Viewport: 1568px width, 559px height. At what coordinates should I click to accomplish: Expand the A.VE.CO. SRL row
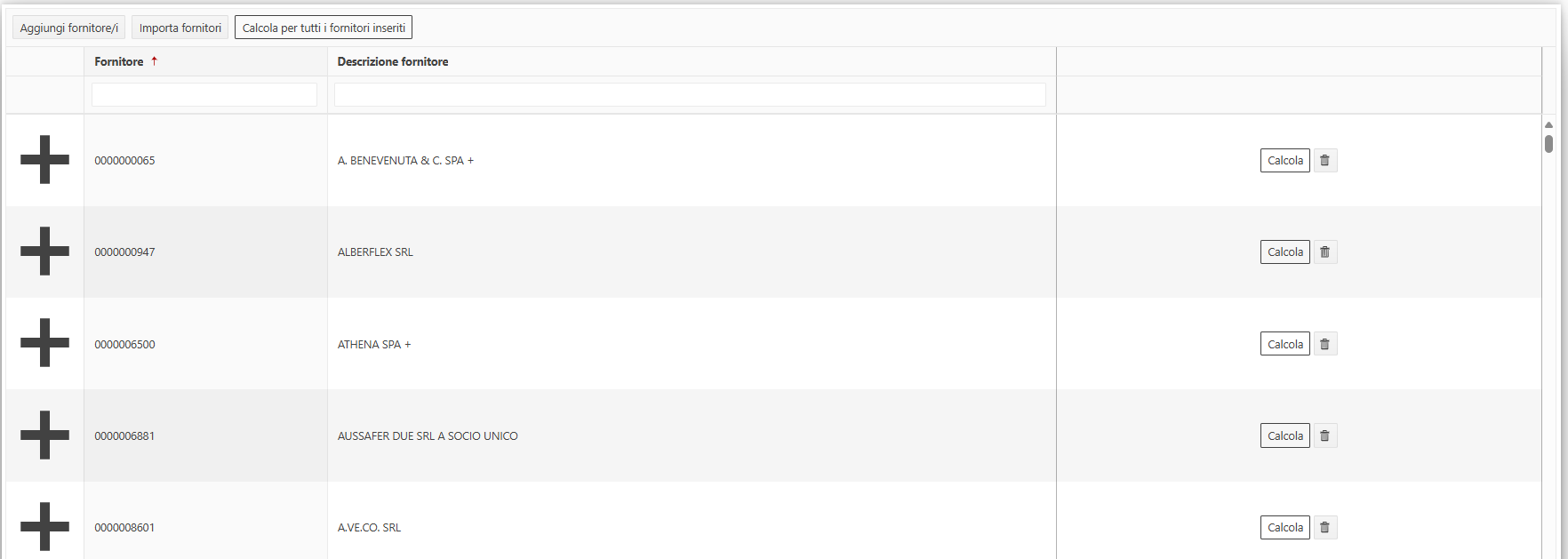(44, 526)
